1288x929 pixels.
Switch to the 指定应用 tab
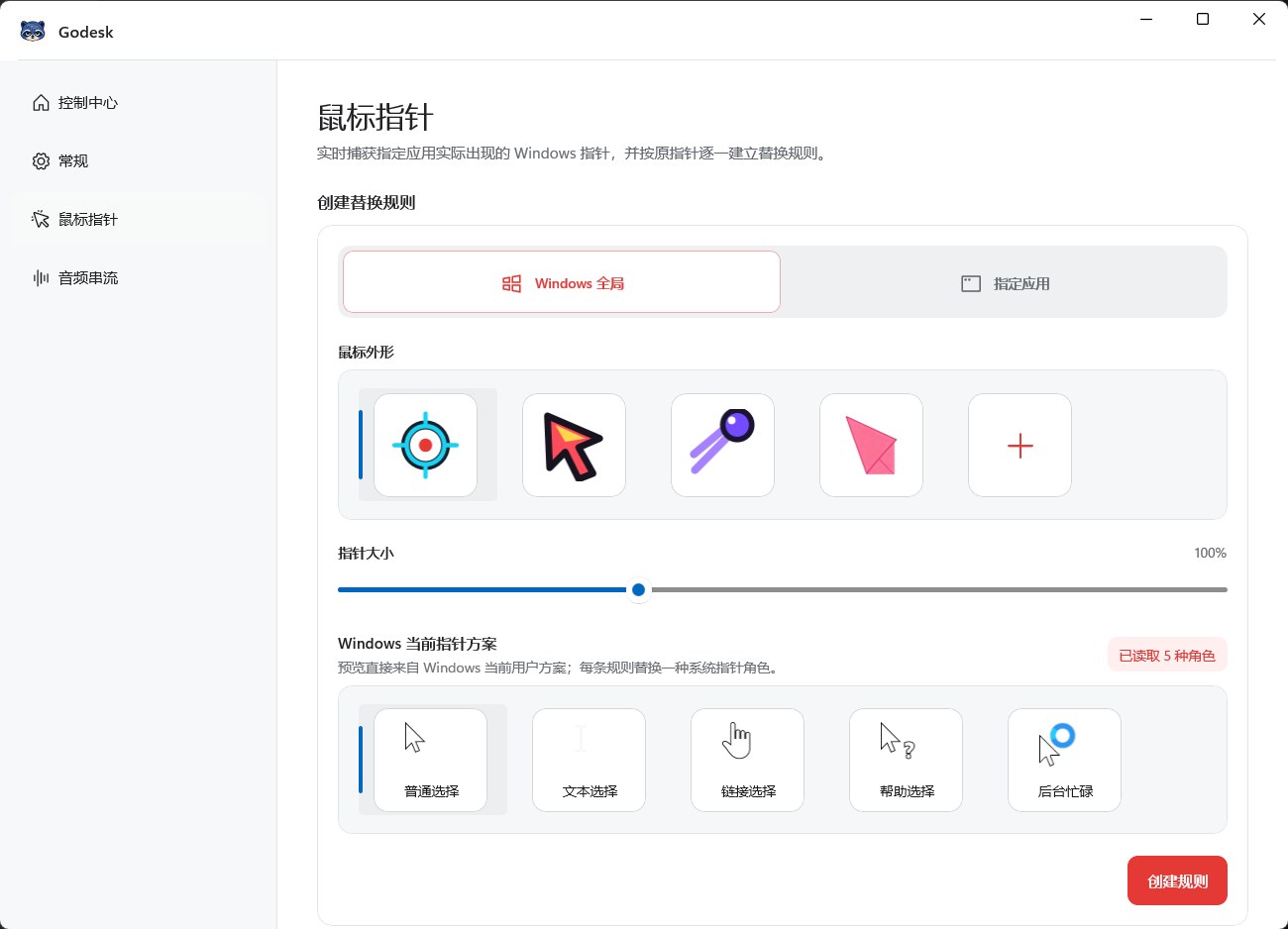click(x=1006, y=283)
